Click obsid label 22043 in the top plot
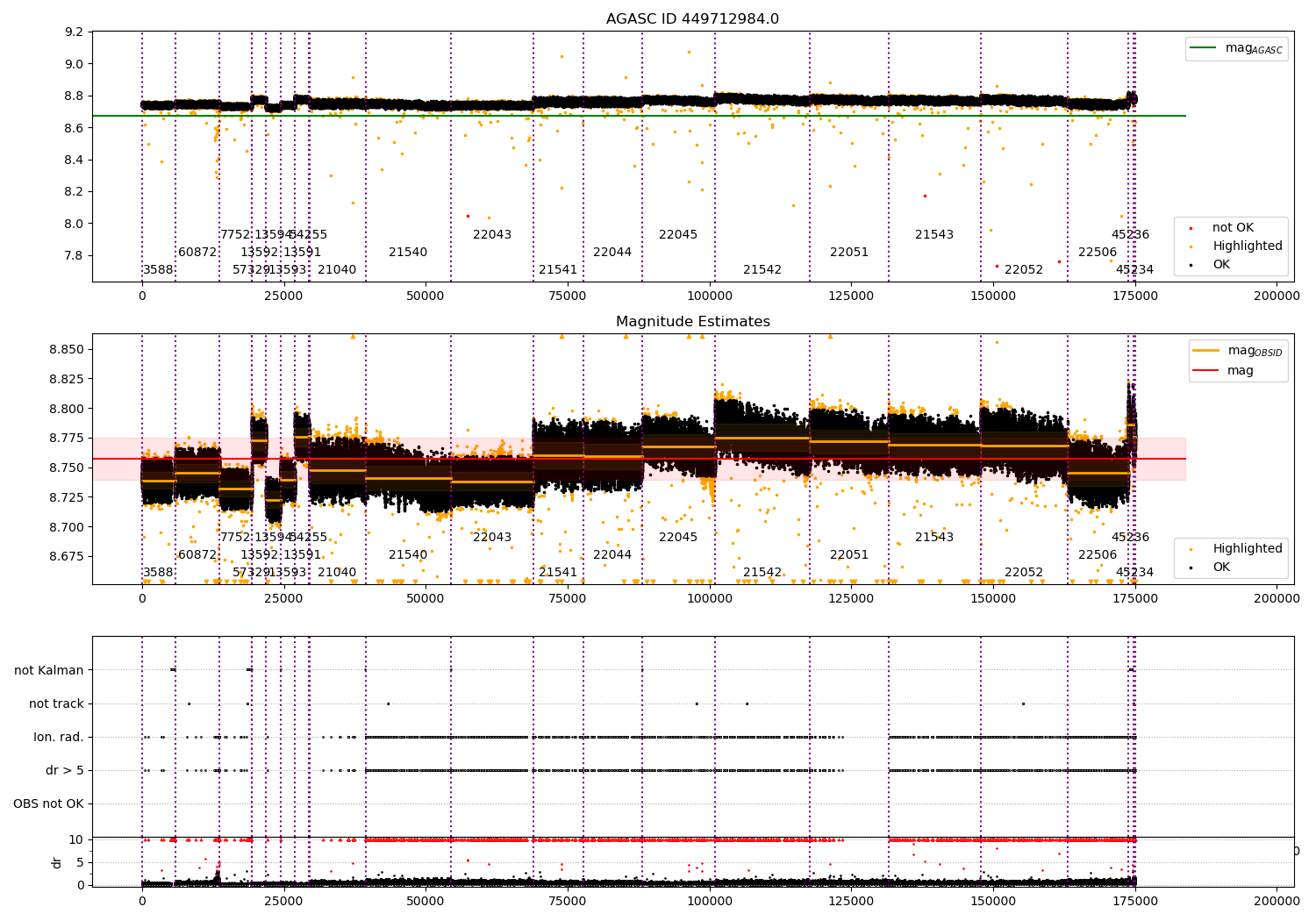The height and width of the screenshot is (921, 1316). [x=492, y=235]
